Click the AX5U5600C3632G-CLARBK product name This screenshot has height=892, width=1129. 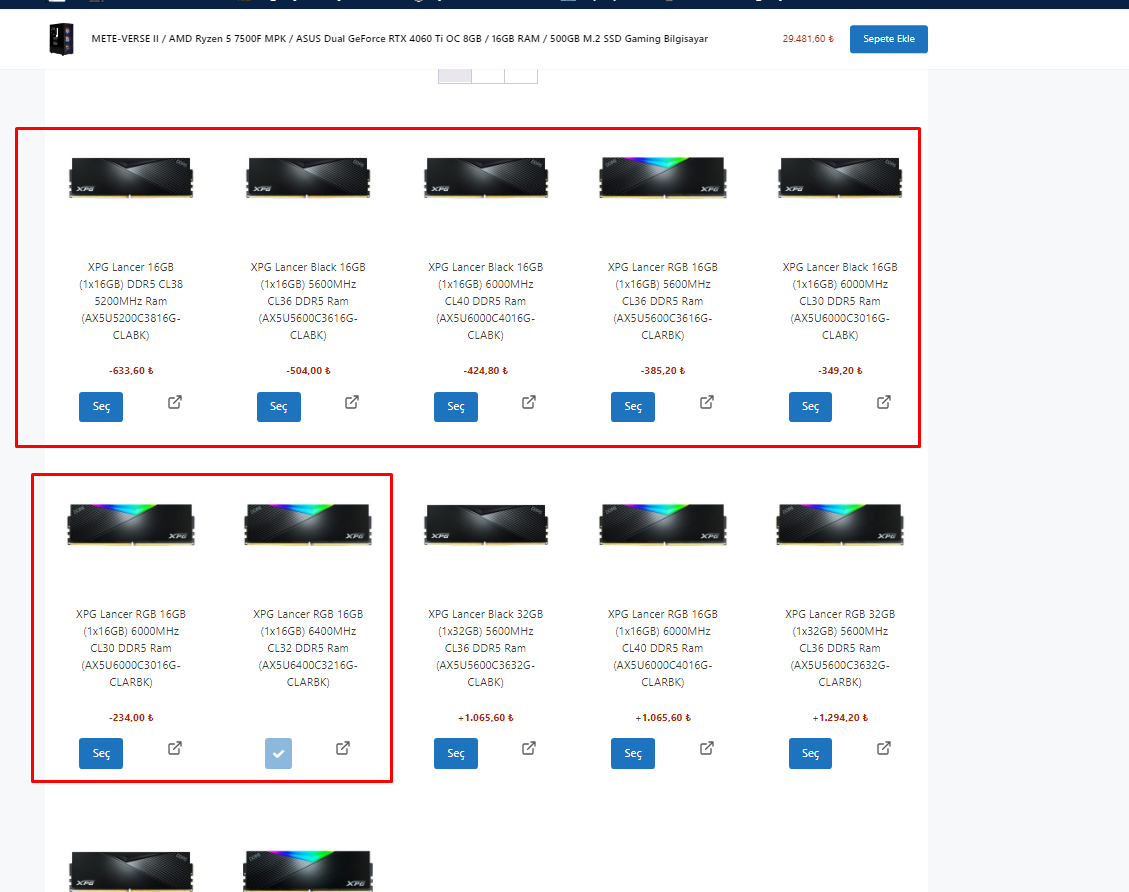[x=840, y=648]
